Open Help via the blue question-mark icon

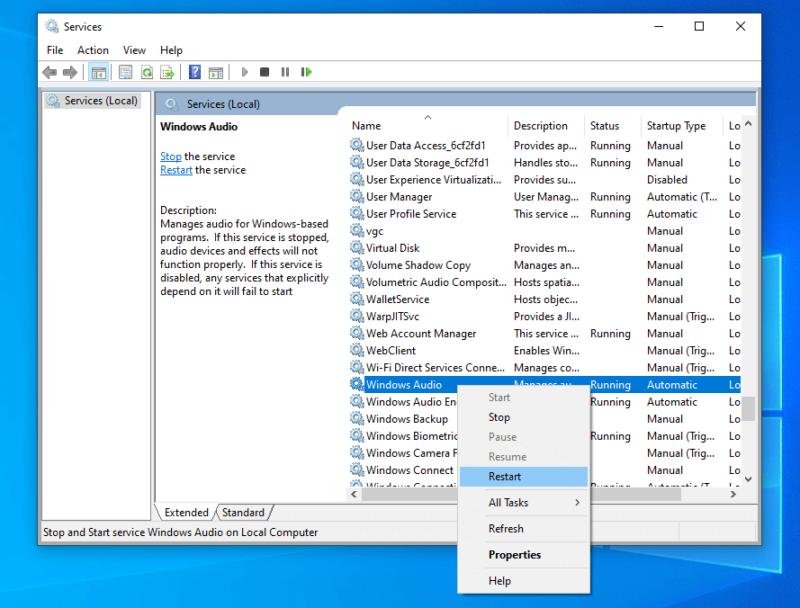(194, 72)
